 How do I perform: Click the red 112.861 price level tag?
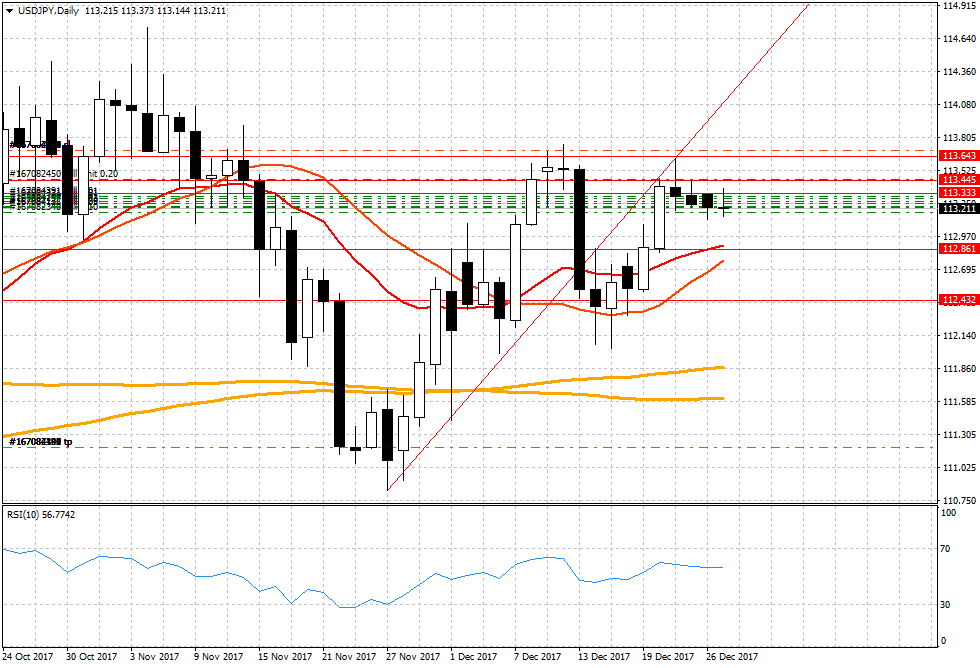(959, 249)
